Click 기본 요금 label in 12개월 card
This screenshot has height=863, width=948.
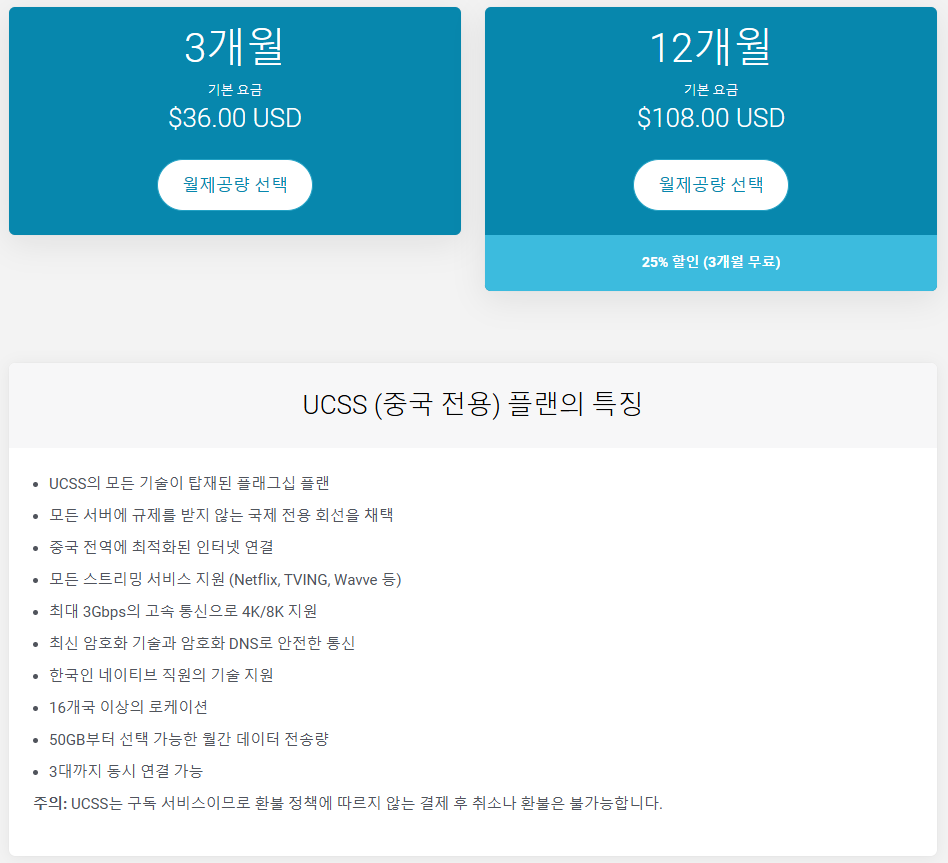pos(710,90)
